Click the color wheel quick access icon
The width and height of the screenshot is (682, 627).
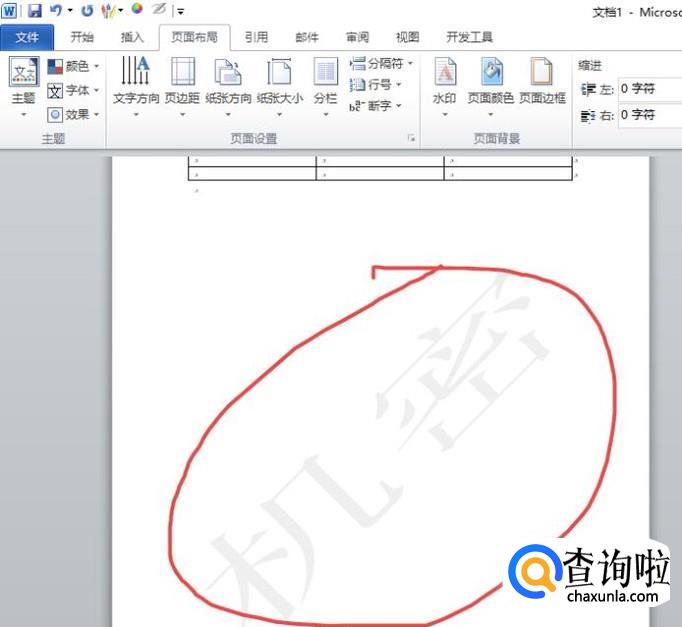click(x=137, y=9)
